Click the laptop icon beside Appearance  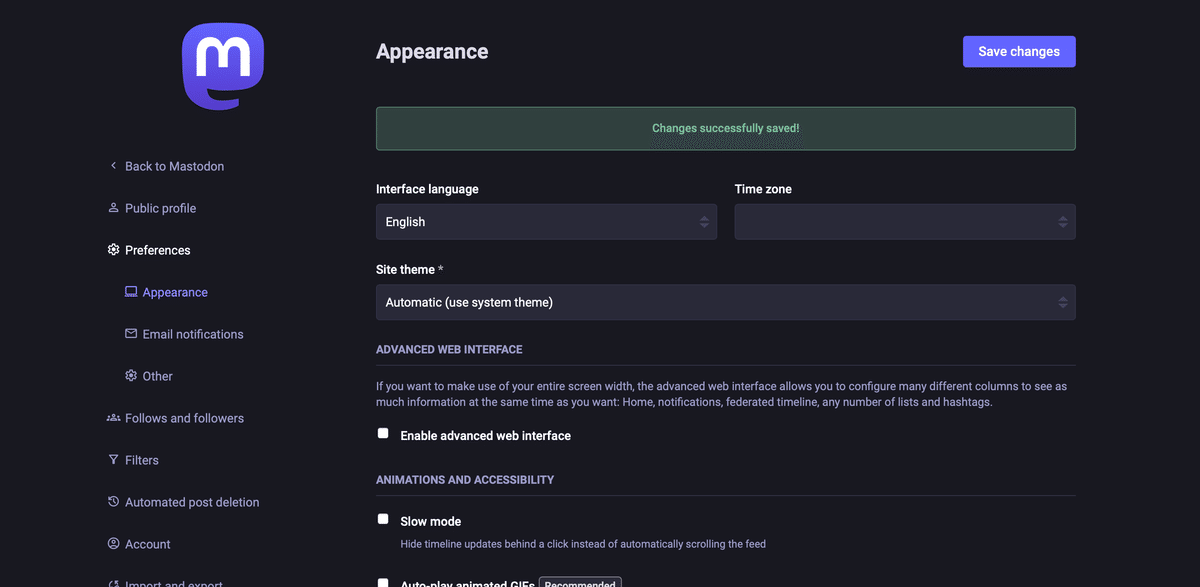(131, 292)
